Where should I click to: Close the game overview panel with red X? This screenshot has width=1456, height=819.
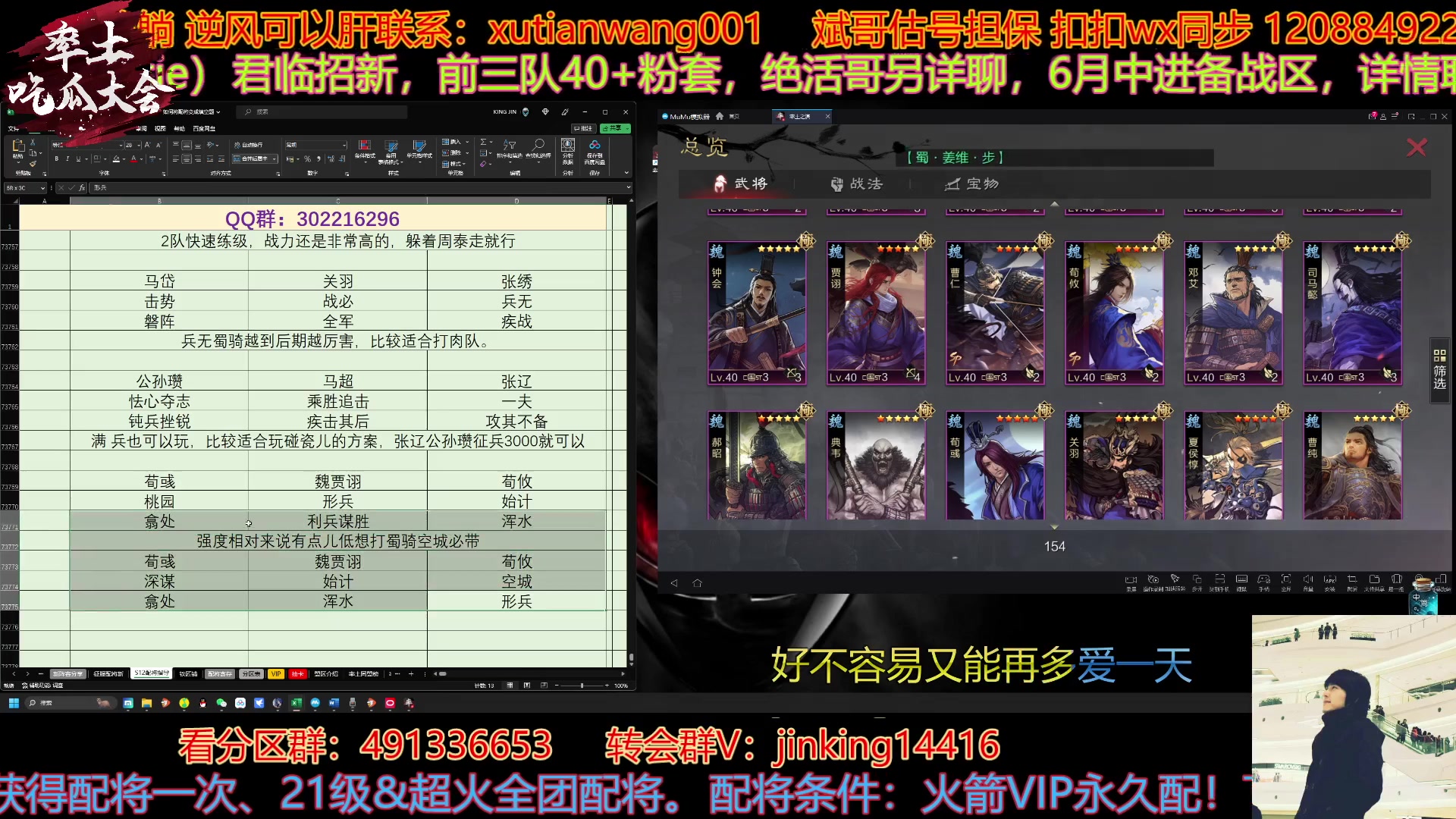(1417, 147)
